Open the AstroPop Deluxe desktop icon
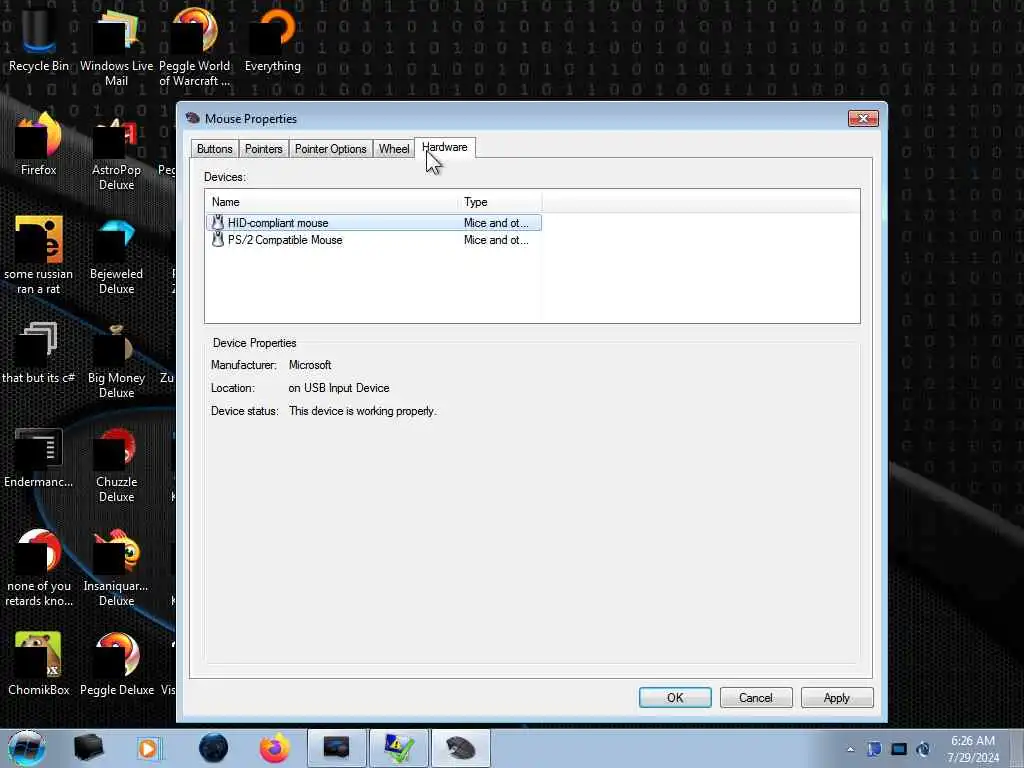The image size is (1024, 768). pos(116,152)
